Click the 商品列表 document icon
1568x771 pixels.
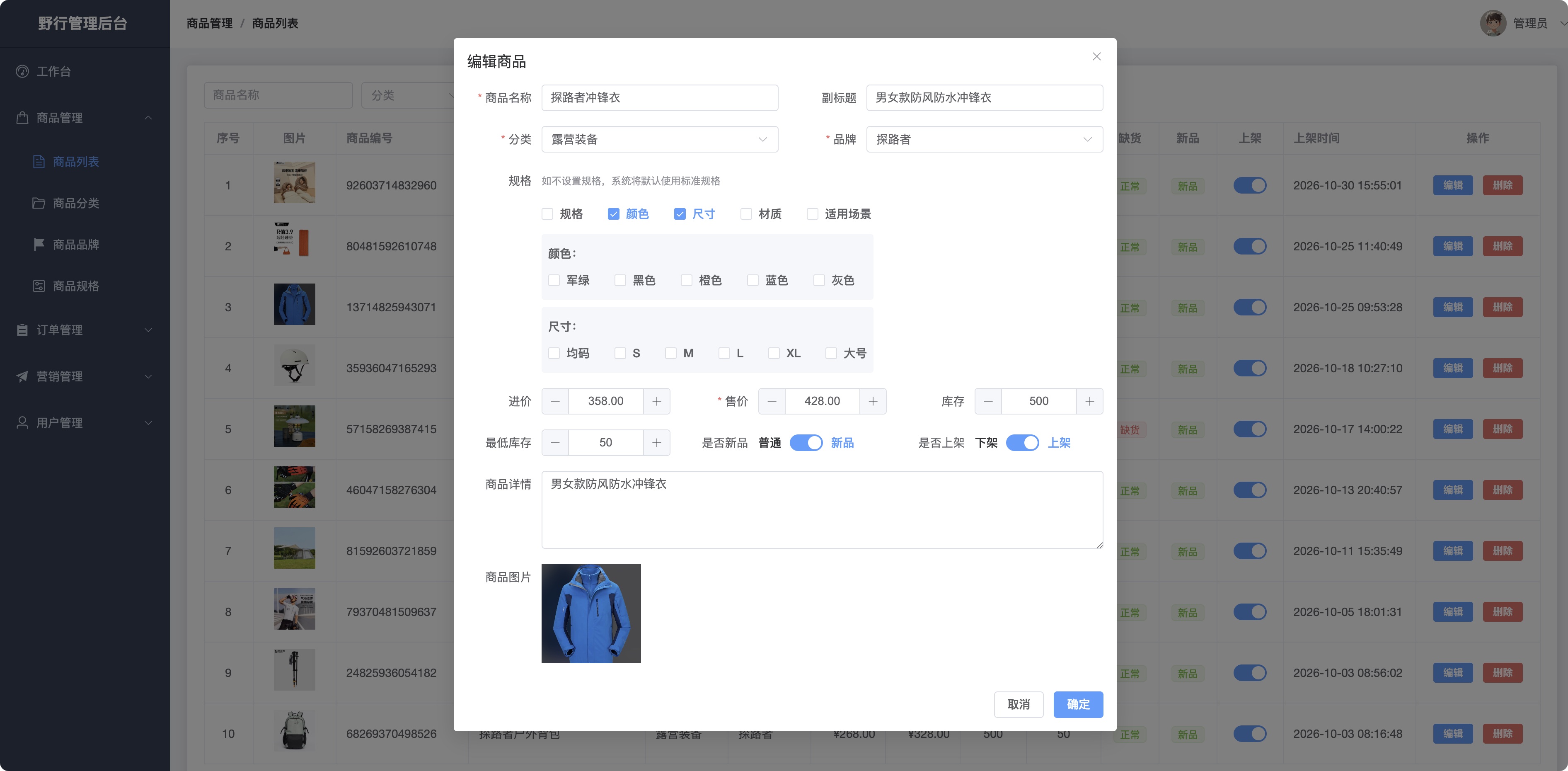point(39,161)
